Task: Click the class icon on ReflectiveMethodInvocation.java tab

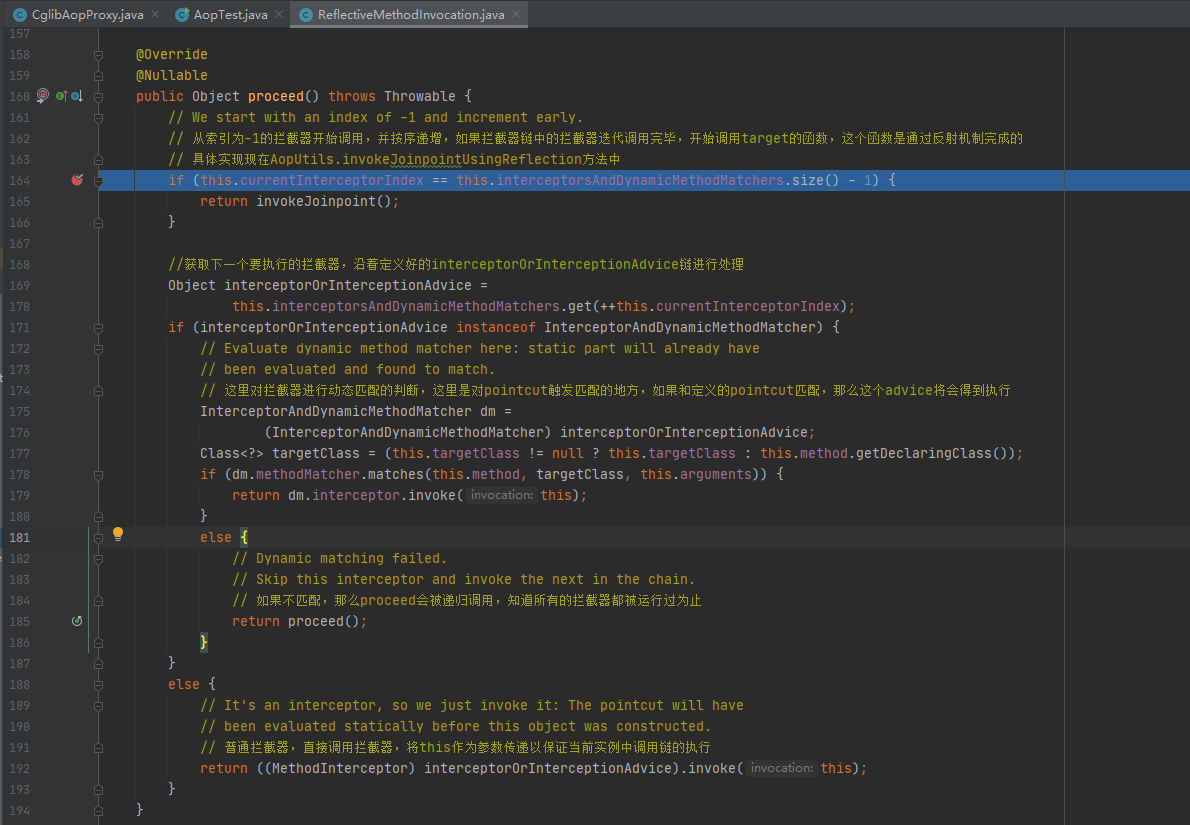Action: point(306,14)
